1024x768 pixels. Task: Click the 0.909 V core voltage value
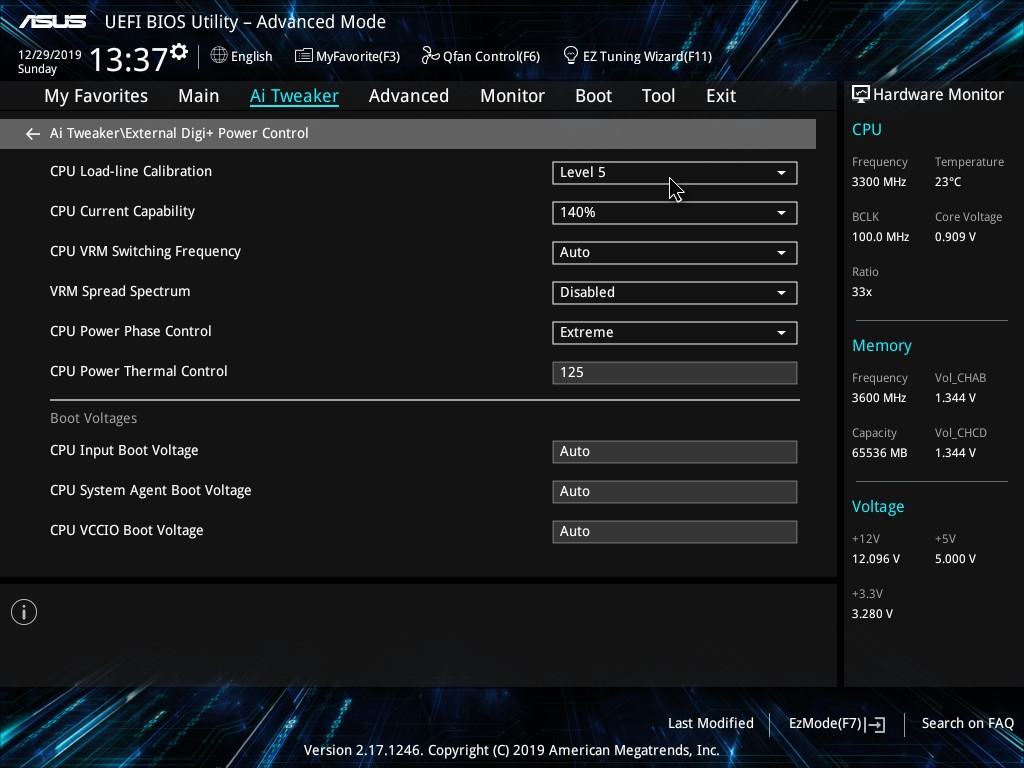tap(955, 236)
